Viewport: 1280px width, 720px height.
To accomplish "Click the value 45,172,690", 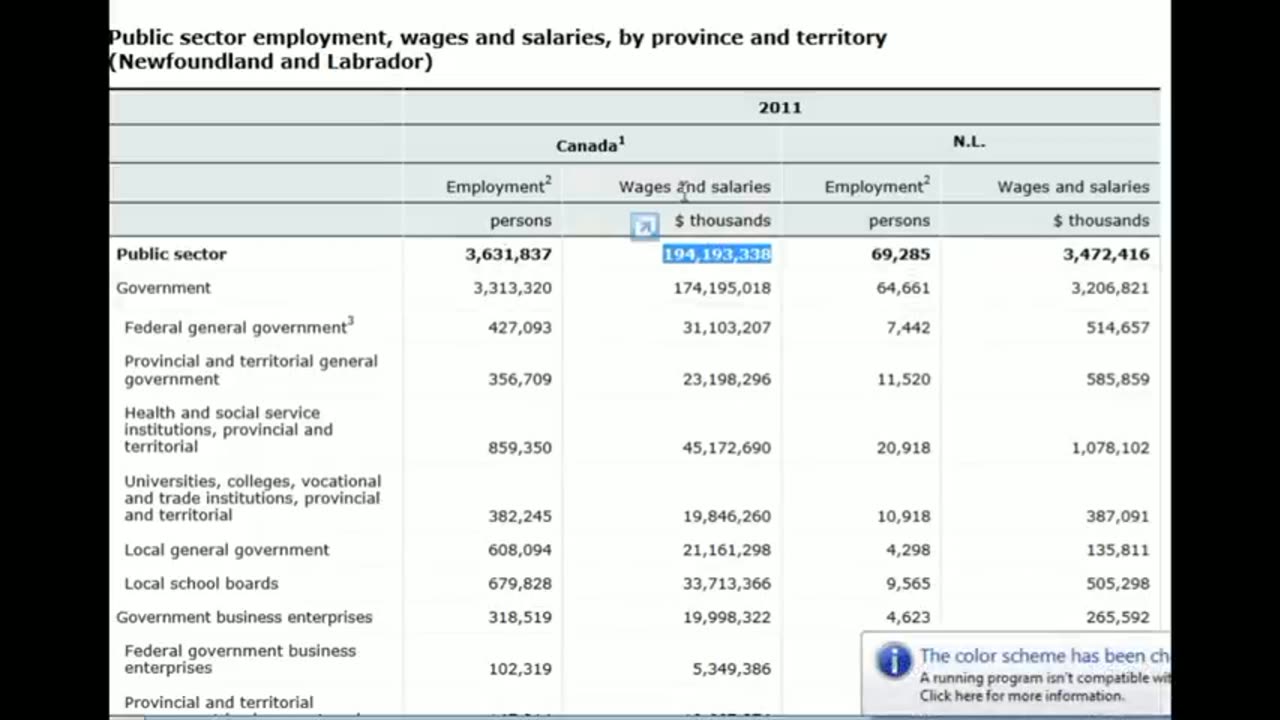I will pyautogui.click(x=727, y=448).
